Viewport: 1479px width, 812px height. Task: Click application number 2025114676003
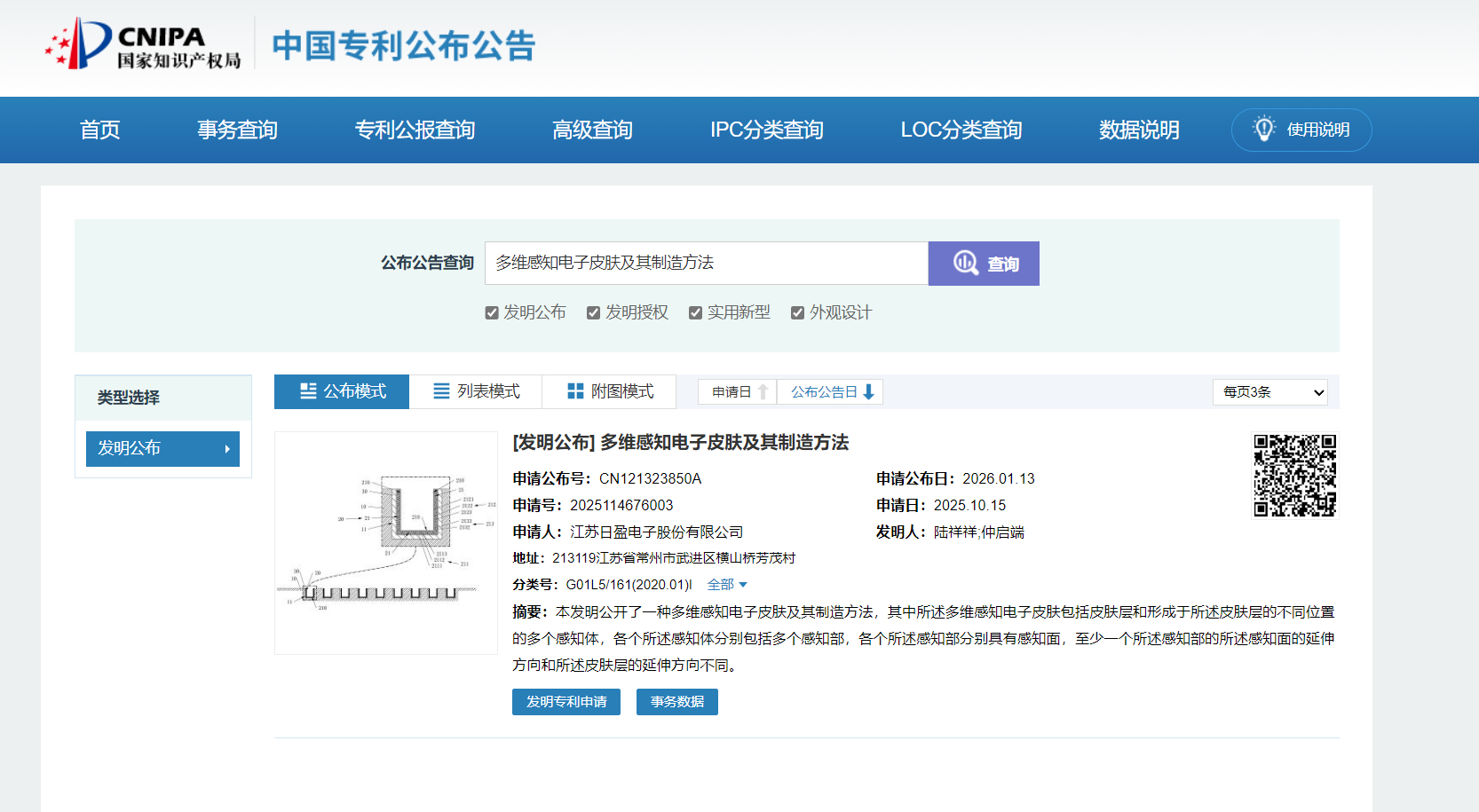(x=621, y=505)
